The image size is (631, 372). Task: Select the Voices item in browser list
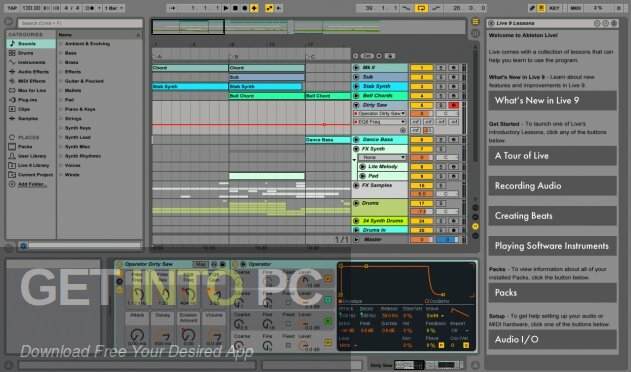tap(72, 165)
